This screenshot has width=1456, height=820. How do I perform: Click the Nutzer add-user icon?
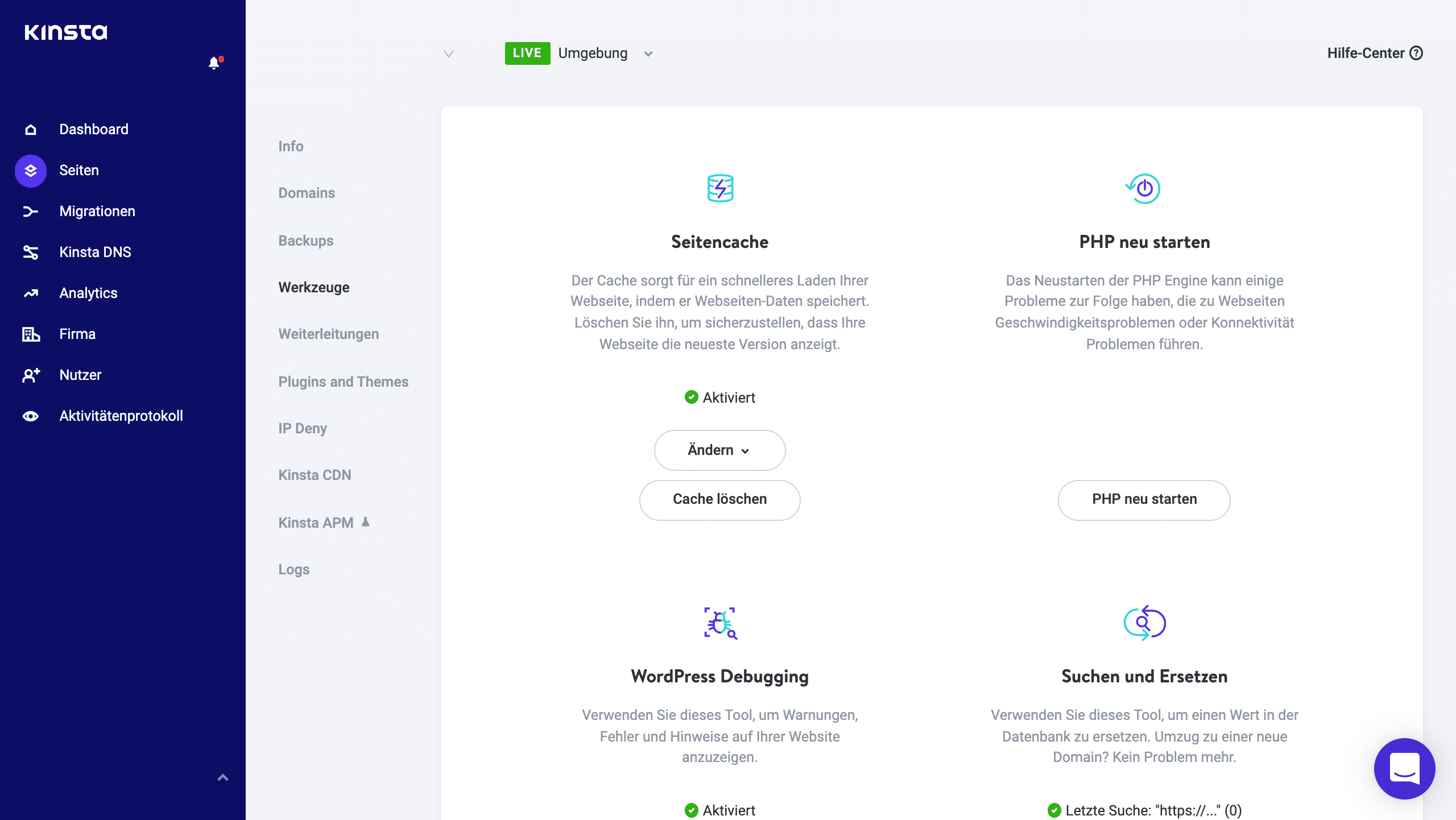pos(31,375)
